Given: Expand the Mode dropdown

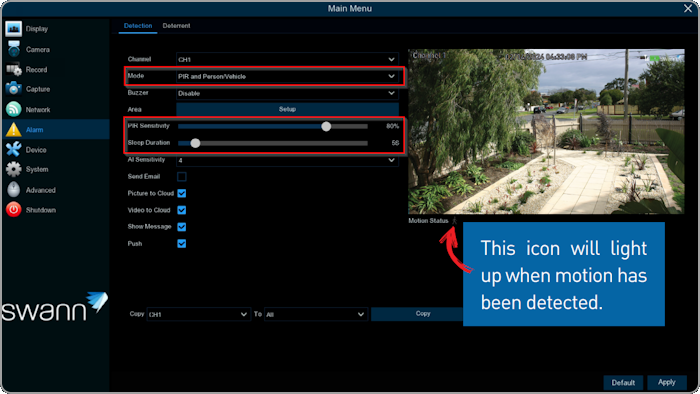Looking at the screenshot, I should [287, 76].
